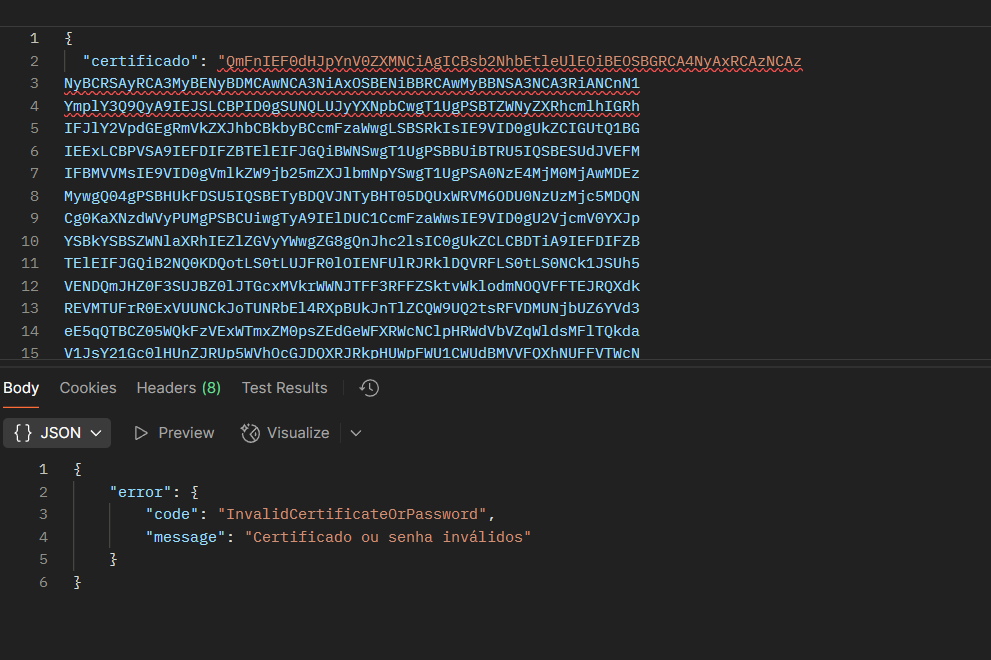Click the Visualize sparkle icon

tap(250, 433)
